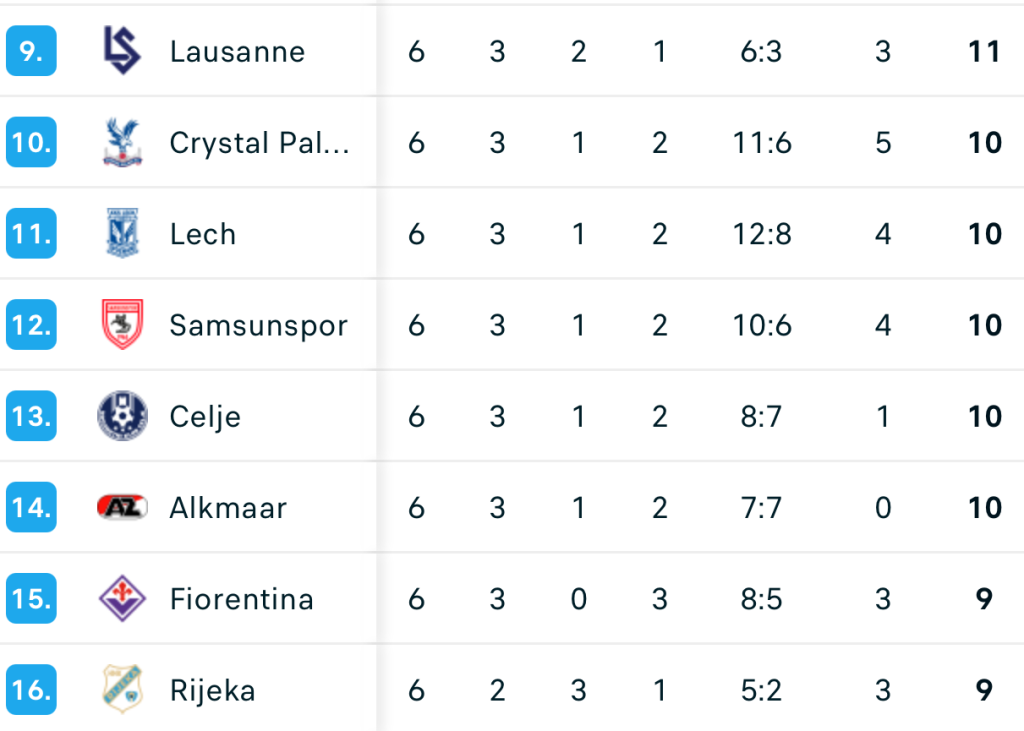
Task: Open the Lausanne team page link
Action: pos(237,52)
